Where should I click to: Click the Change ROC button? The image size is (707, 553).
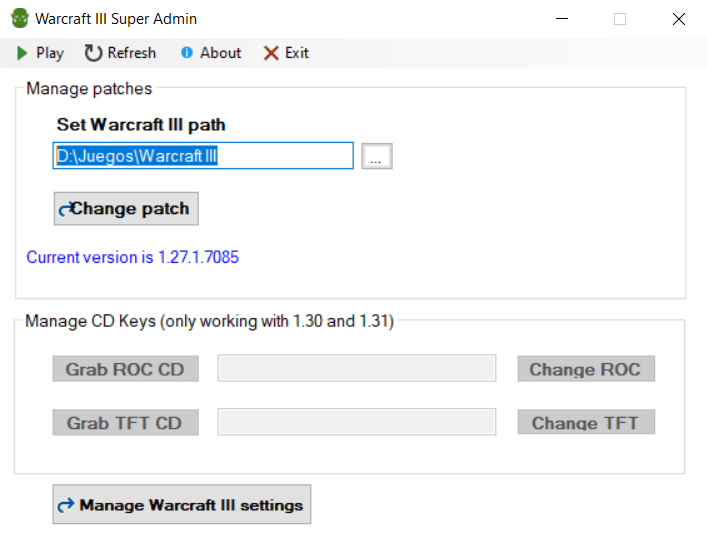[x=586, y=369]
